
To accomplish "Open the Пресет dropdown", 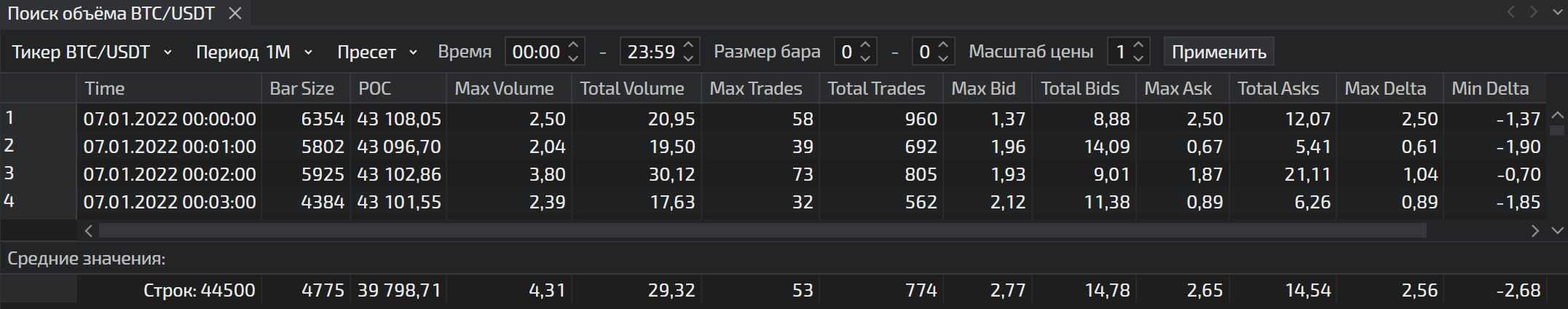I will click(377, 52).
